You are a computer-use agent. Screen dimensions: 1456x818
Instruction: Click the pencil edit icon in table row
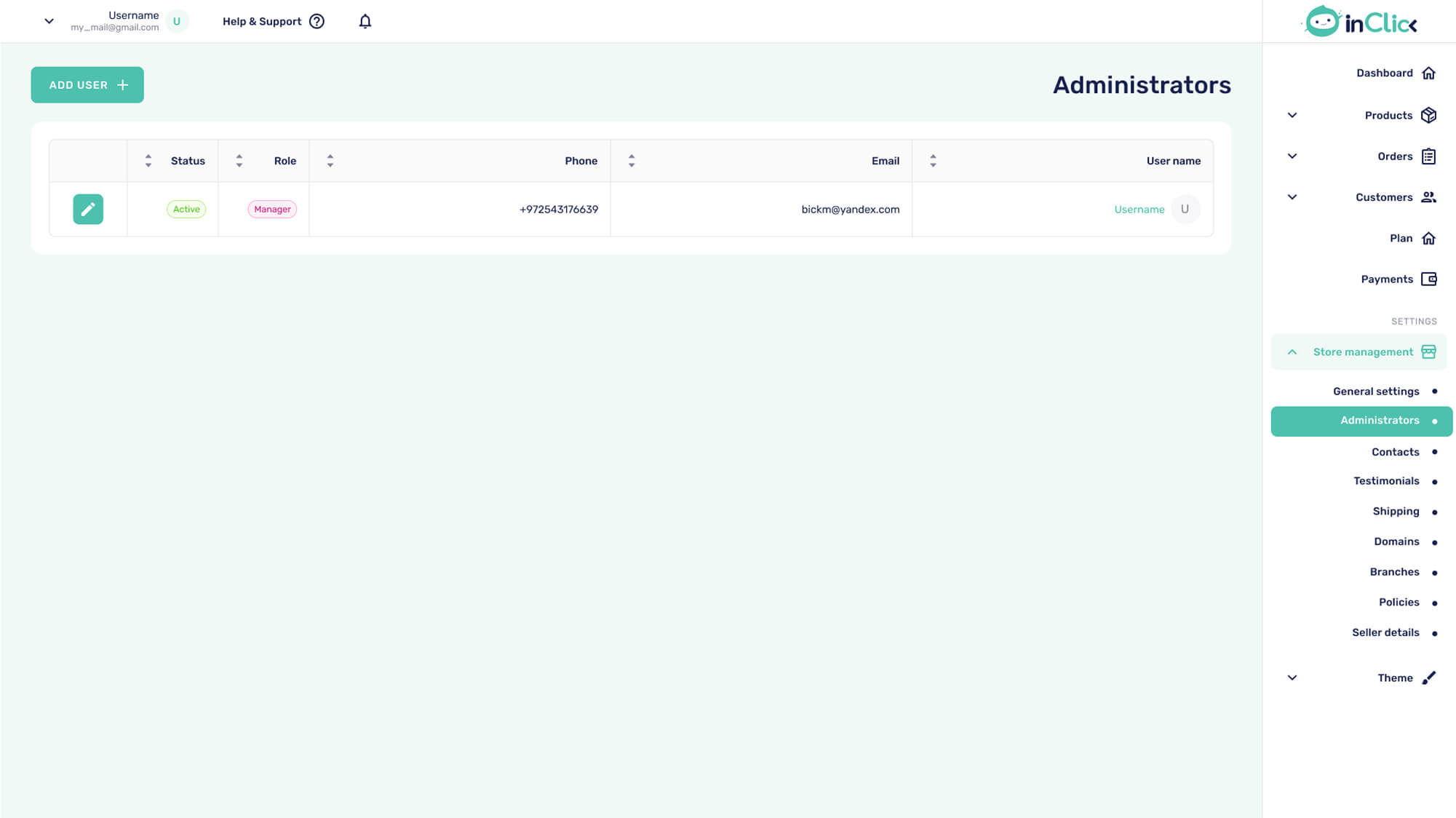[x=88, y=209]
